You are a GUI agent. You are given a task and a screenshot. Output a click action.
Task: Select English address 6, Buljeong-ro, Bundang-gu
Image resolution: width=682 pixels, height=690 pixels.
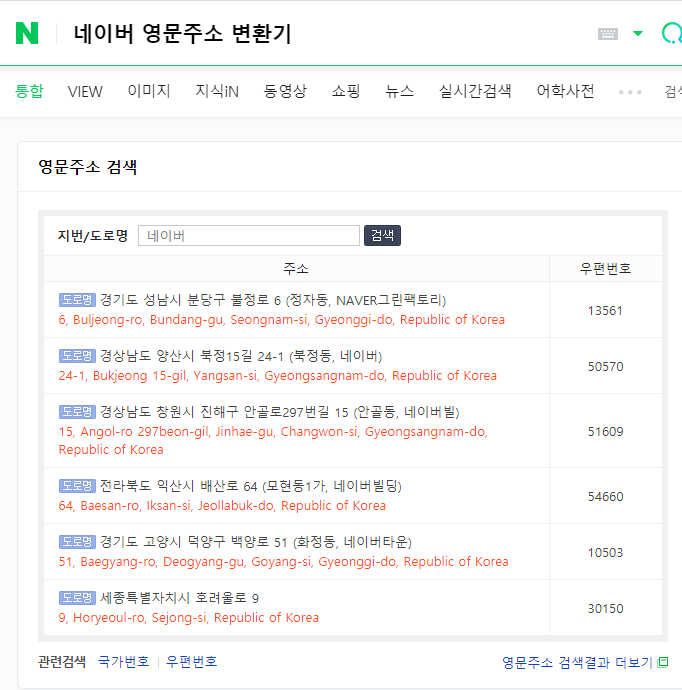pyautogui.click(x=282, y=319)
